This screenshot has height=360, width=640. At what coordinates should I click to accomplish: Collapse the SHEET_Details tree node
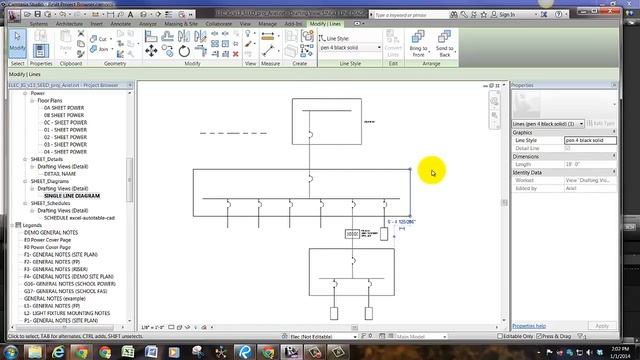tap(25, 159)
